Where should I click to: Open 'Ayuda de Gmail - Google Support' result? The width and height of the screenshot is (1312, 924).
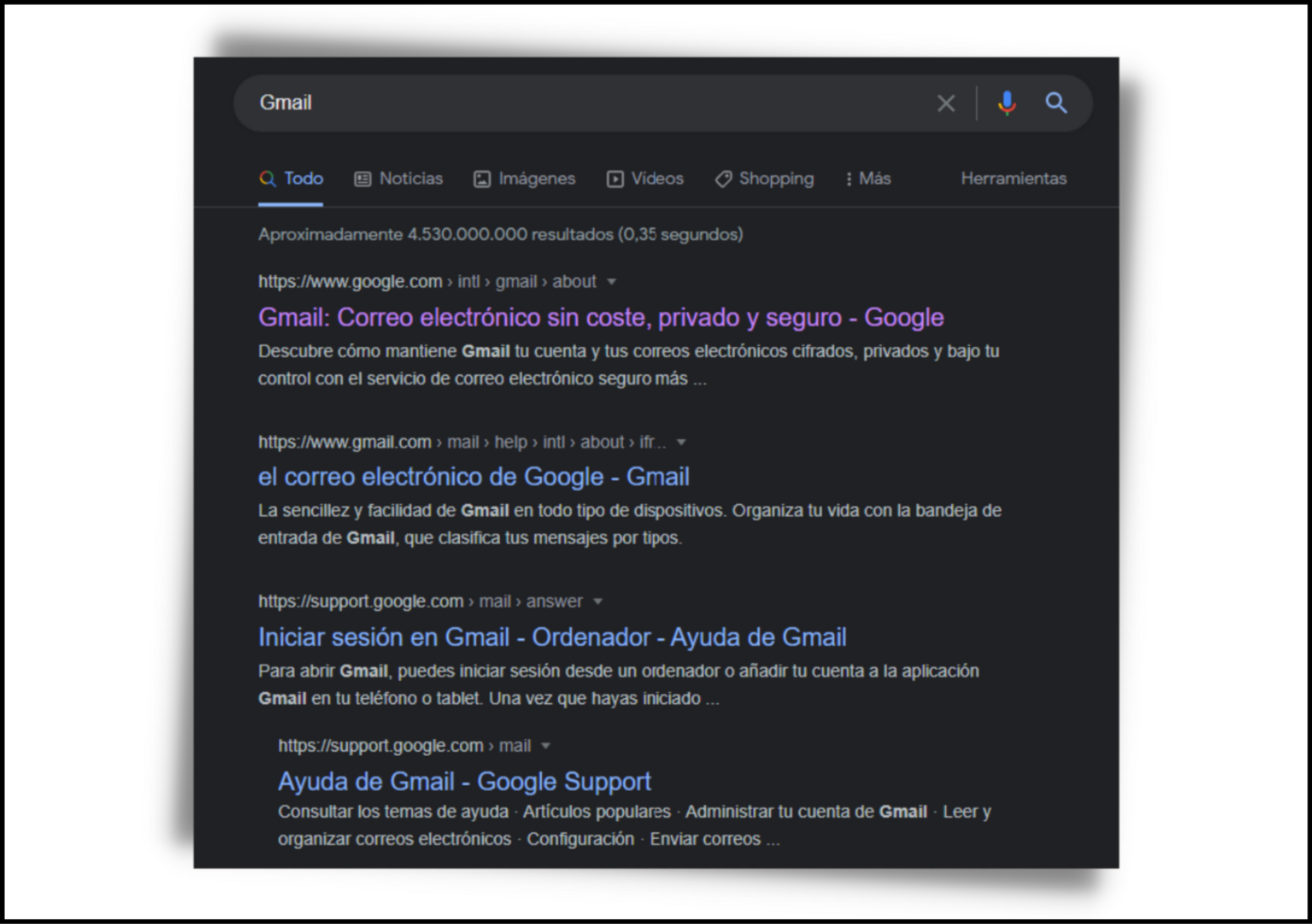pyautogui.click(x=465, y=782)
